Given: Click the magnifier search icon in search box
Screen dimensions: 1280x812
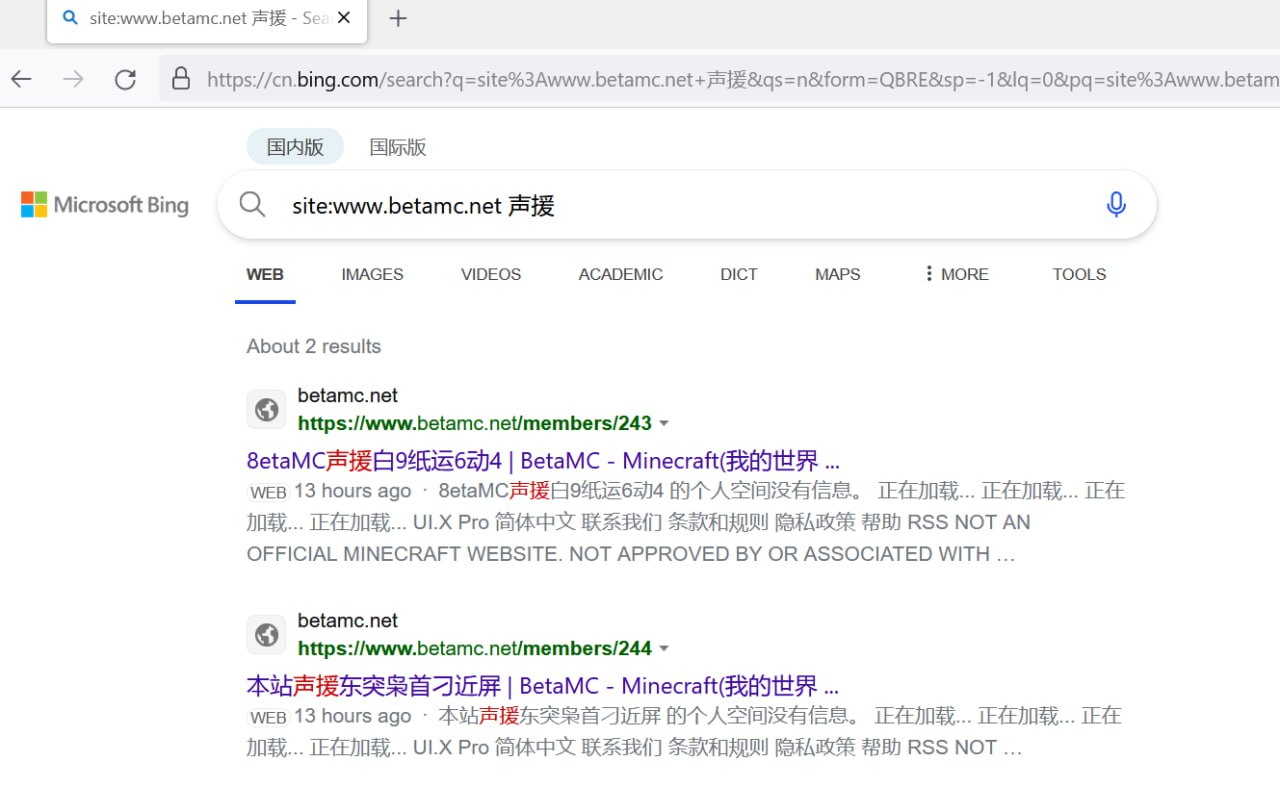Looking at the screenshot, I should (253, 205).
